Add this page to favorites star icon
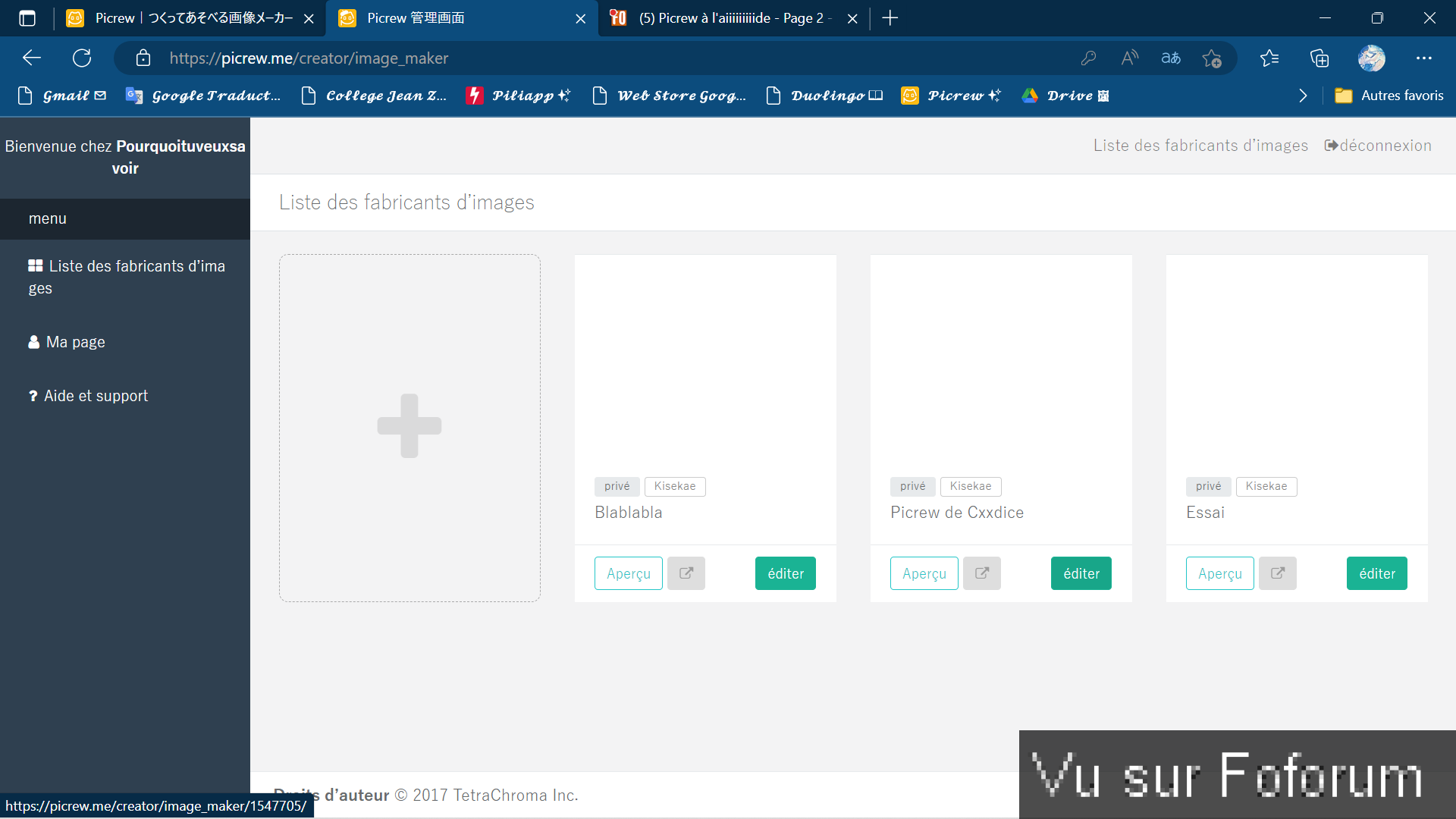The width and height of the screenshot is (1456, 819). (x=1212, y=58)
